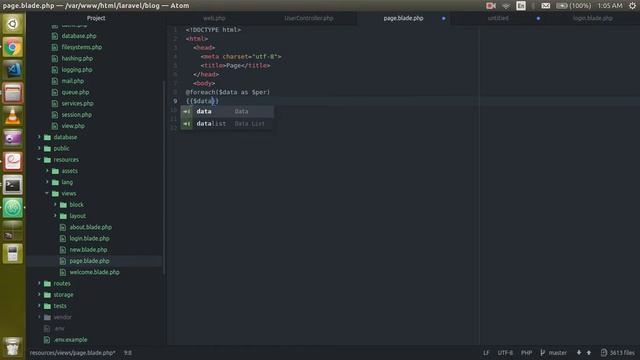Open hashing.php in the tree

(x=77, y=58)
